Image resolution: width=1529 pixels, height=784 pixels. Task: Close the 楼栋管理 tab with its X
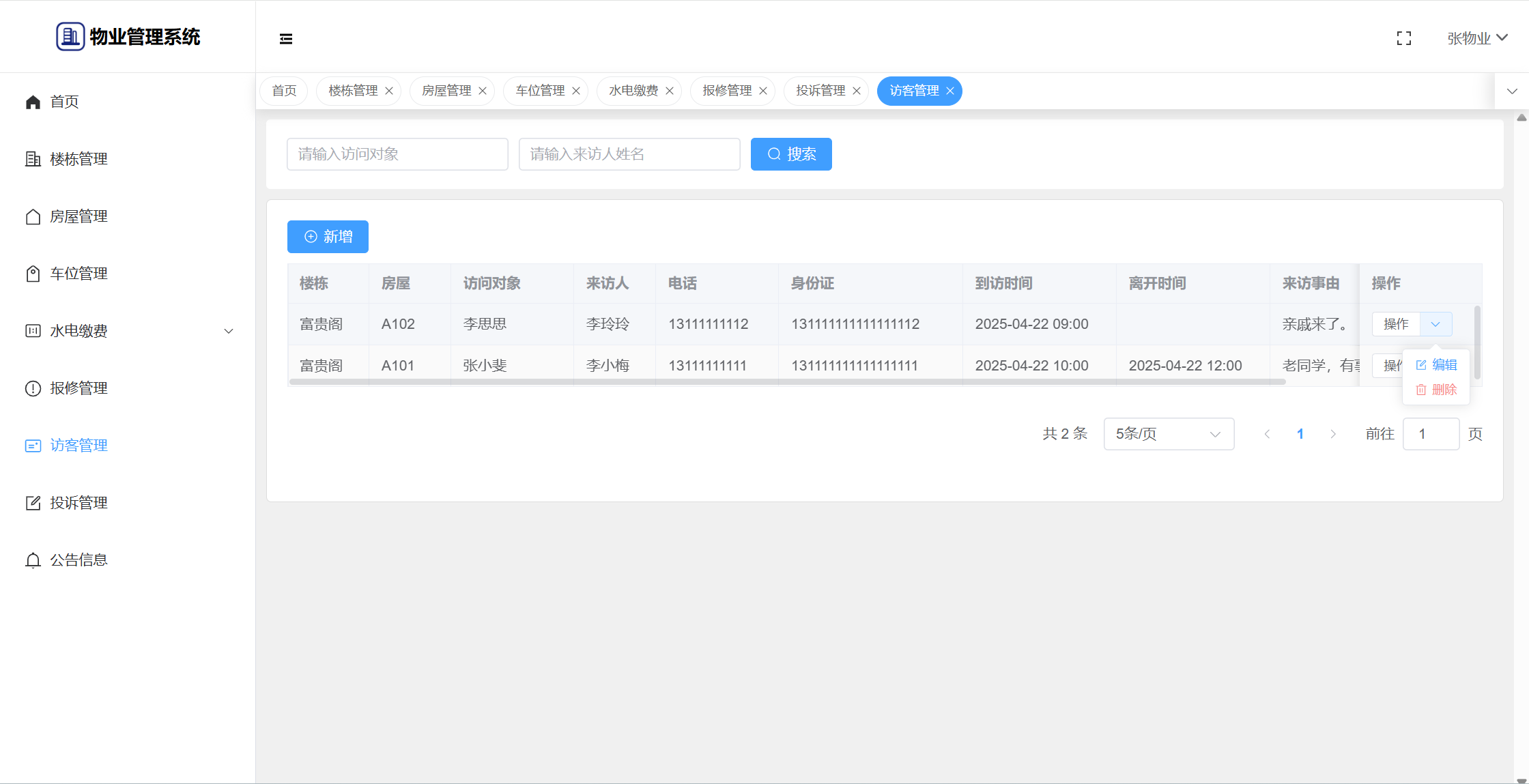pos(389,91)
